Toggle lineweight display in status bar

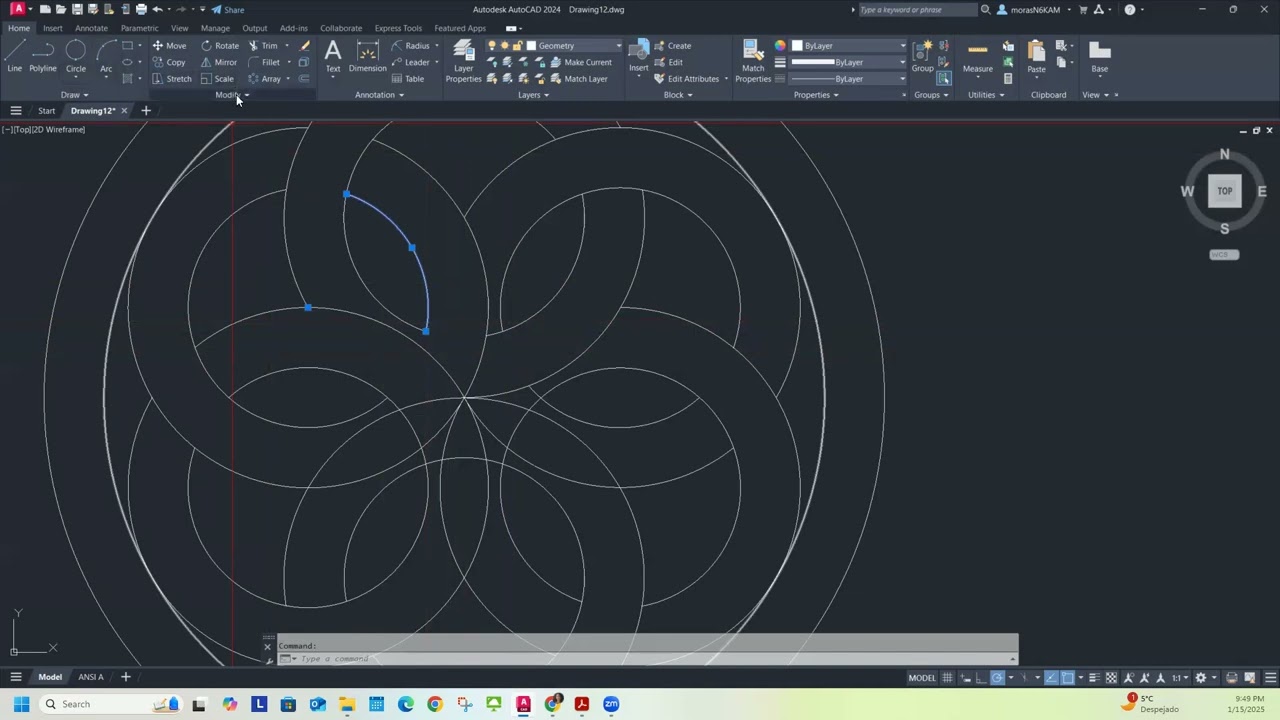(x=1094, y=678)
